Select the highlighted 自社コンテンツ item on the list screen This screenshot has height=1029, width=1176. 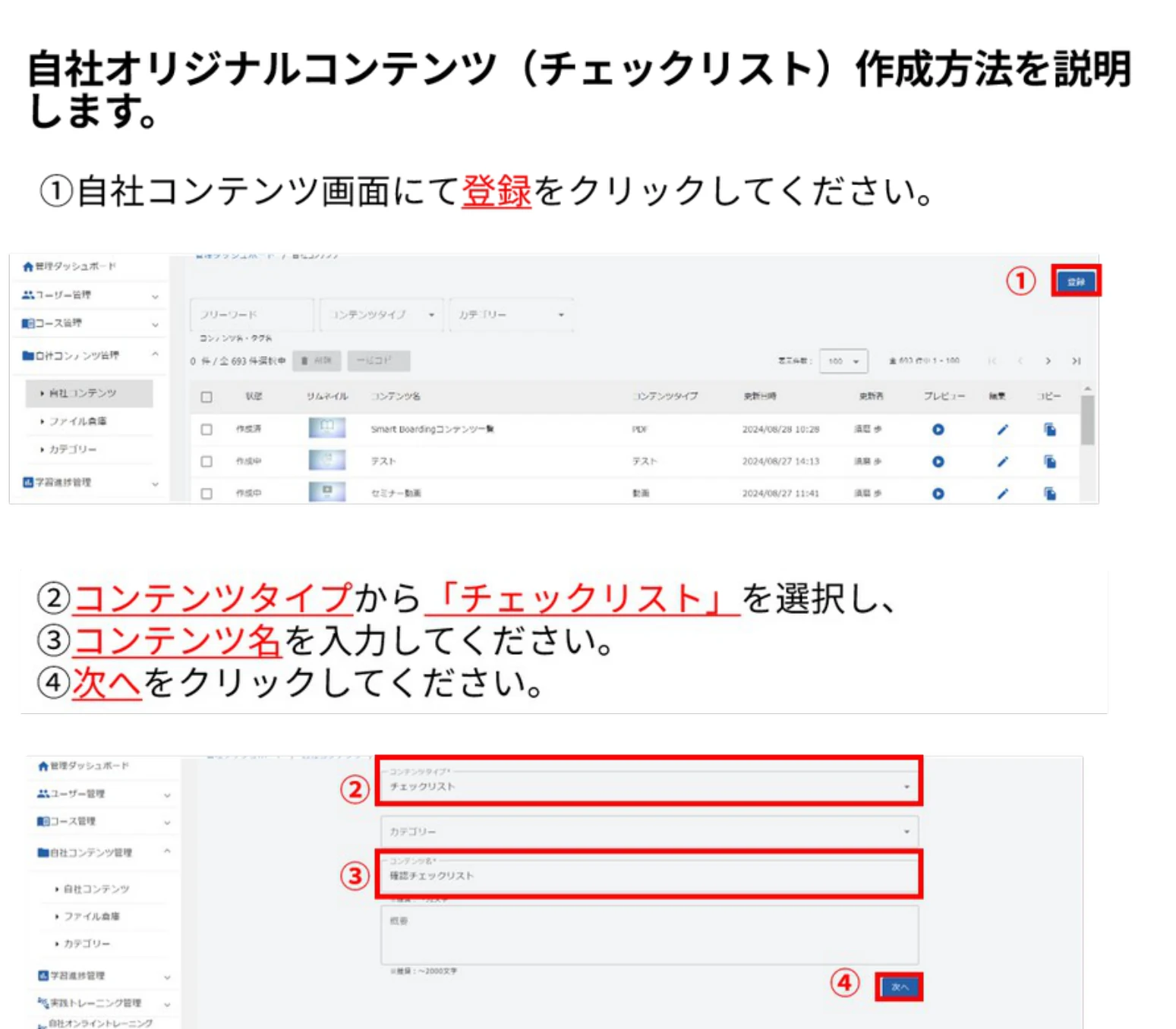pyautogui.click(x=89, y=393)
